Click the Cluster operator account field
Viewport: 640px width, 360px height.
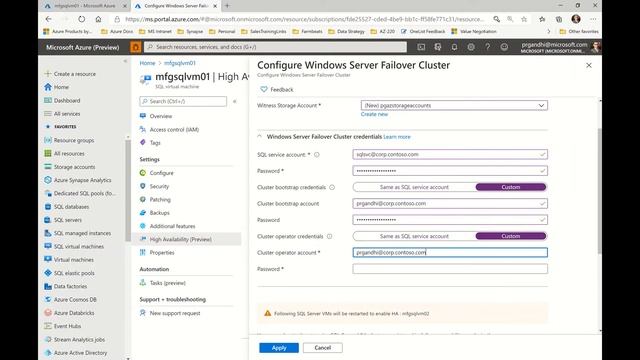point(450,252)
